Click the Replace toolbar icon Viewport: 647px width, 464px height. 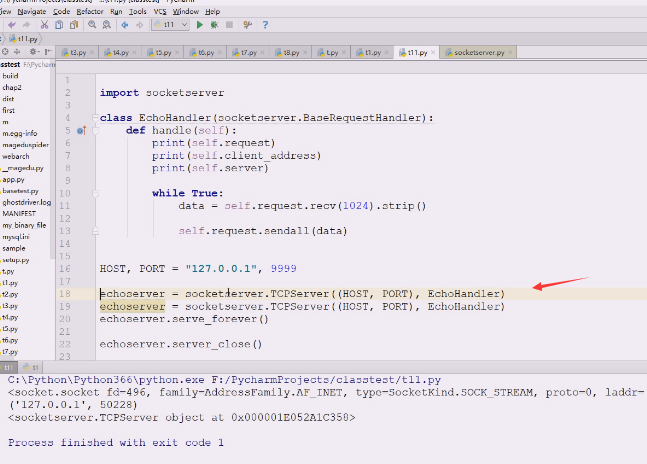[x=106, y=25]
